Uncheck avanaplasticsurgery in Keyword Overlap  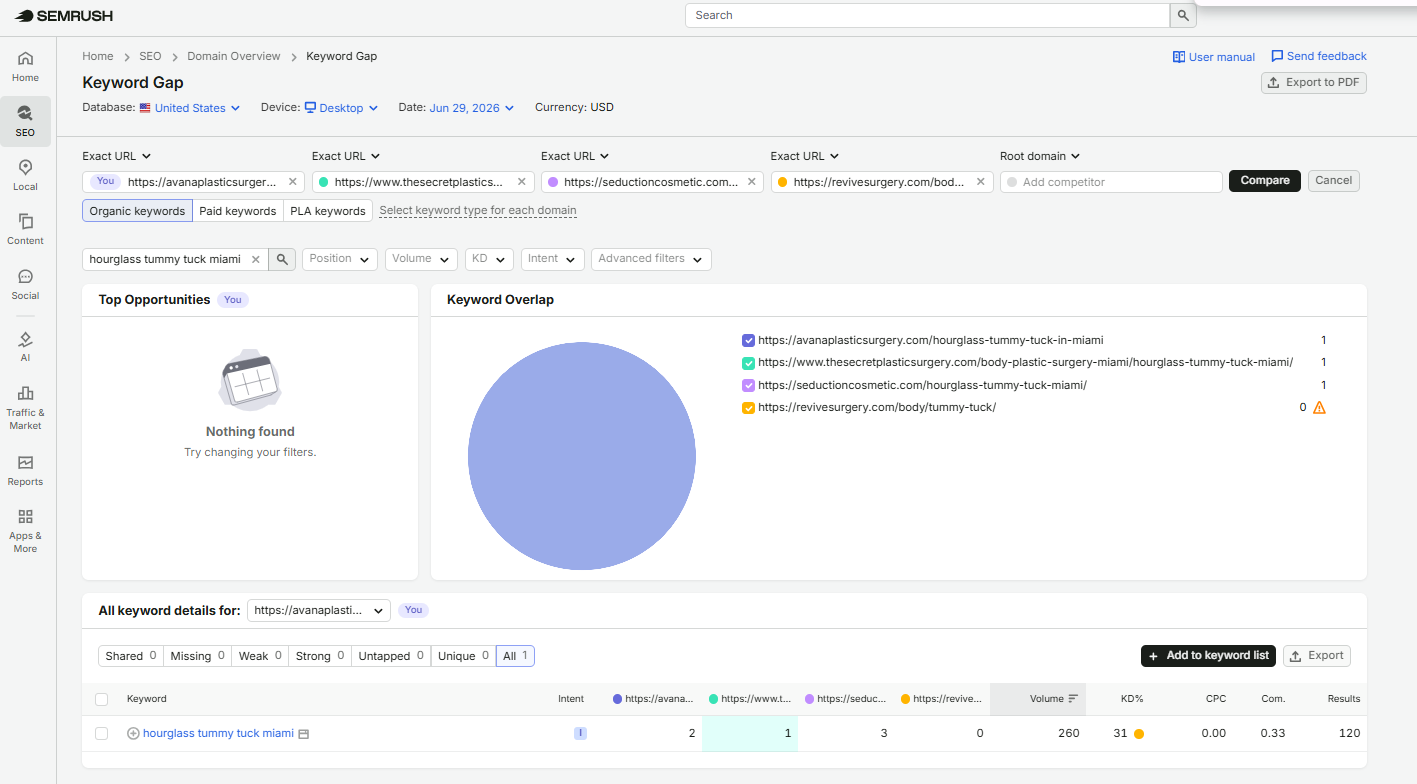tap(748, 340)
